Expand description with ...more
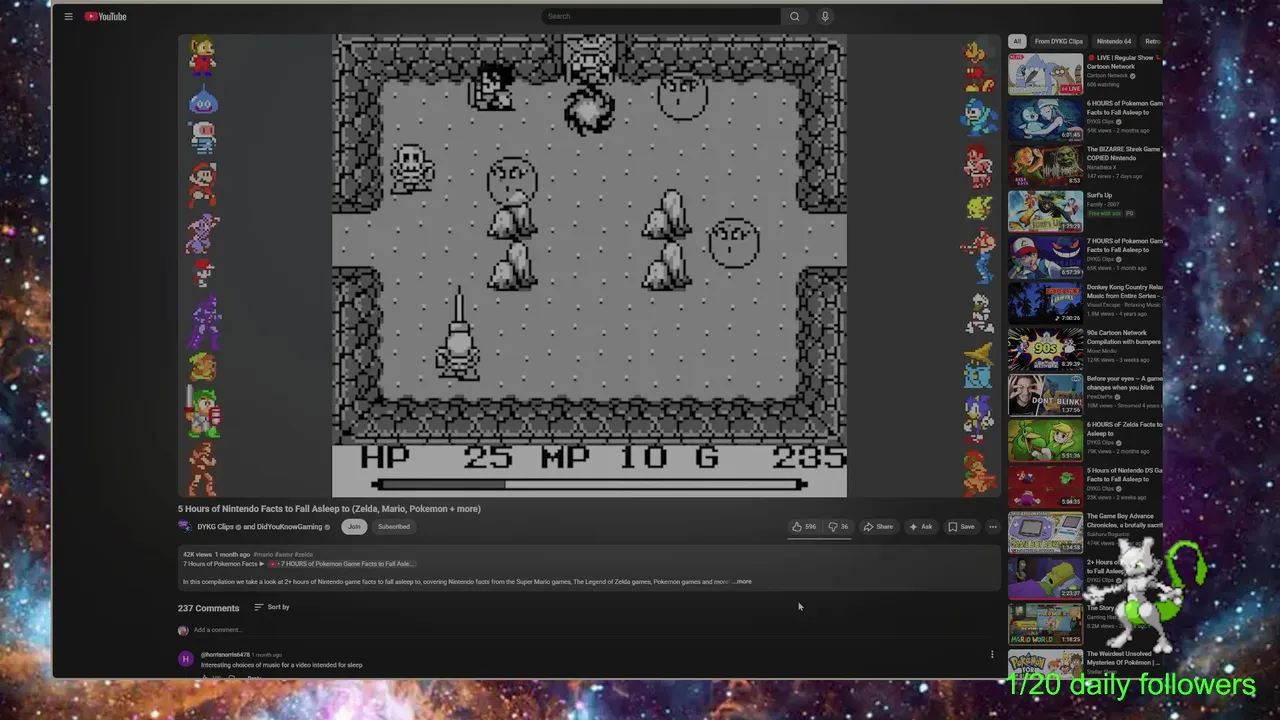 click(x=742, y=582)
